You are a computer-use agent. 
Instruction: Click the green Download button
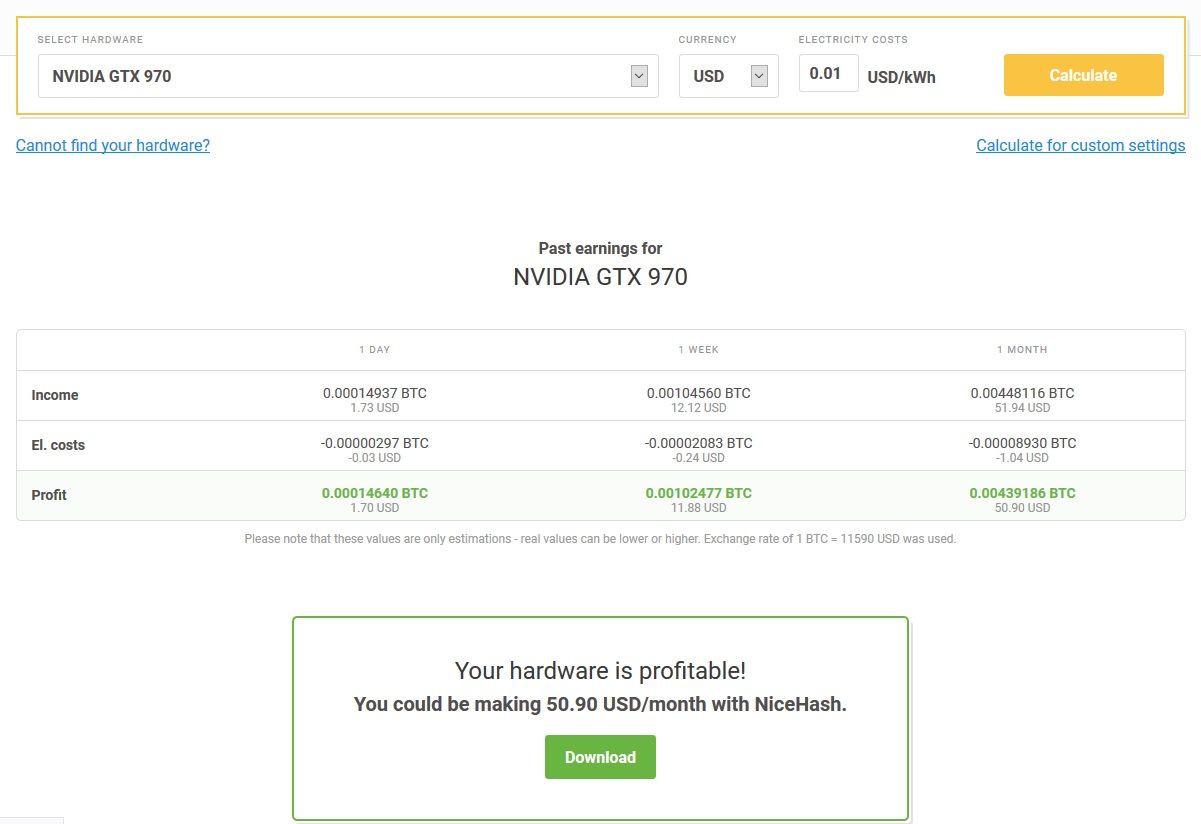click(x=600, y=757)
